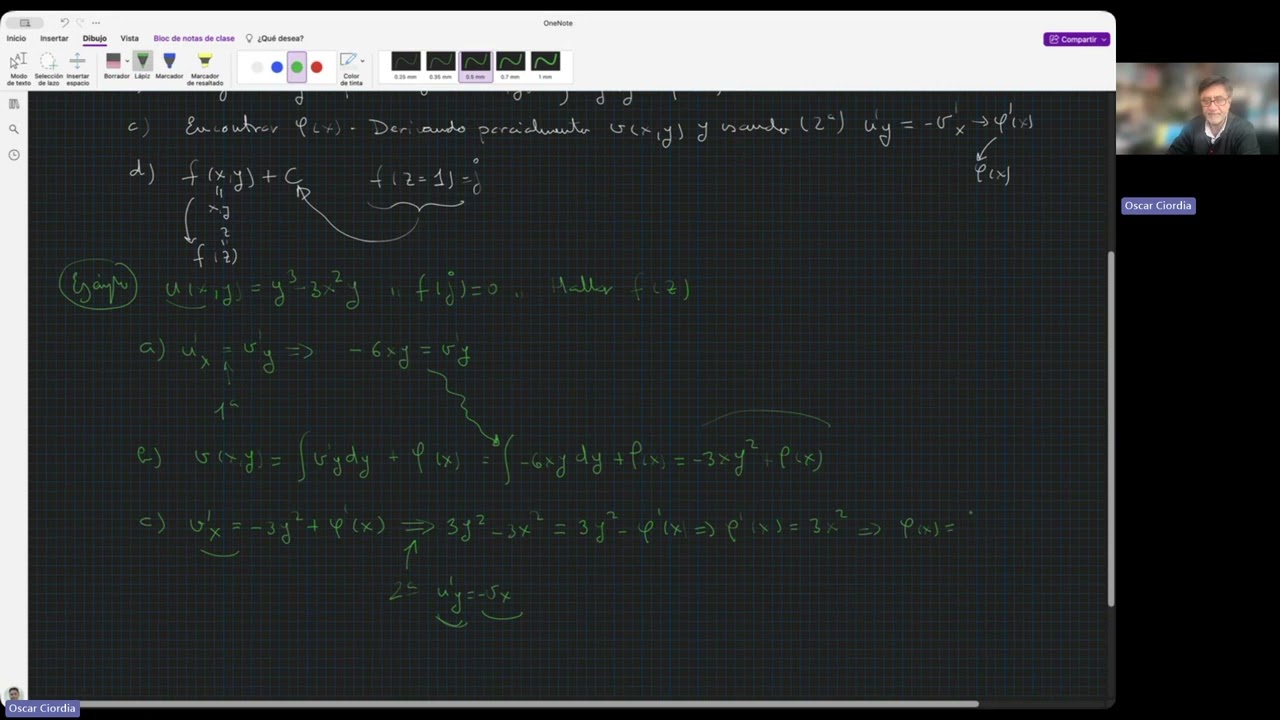Switch to the Dibujo ribbon tab
Viewport: 1280px width, 720px height.
click(x=95, y=38)
